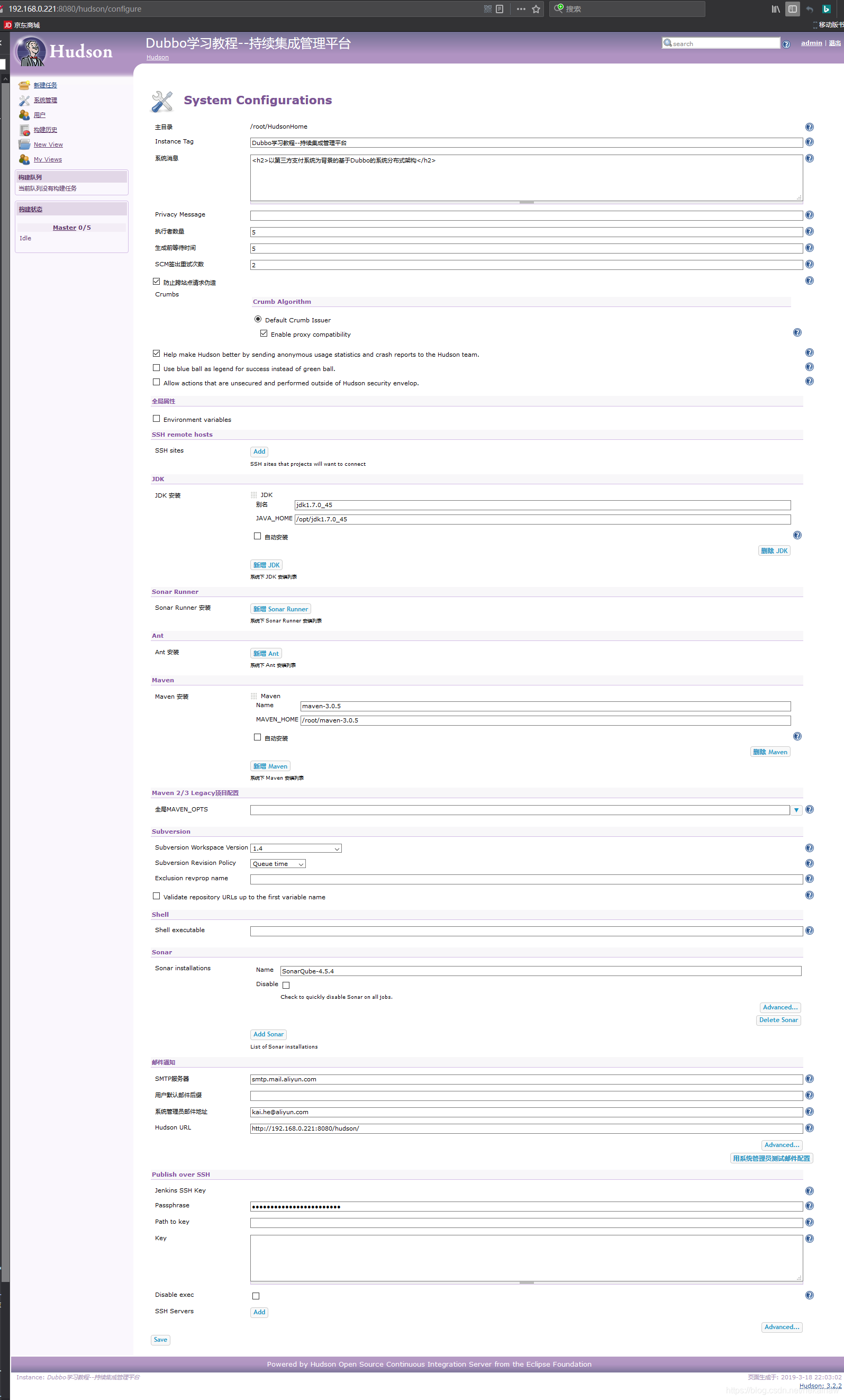This screenshot has height=1400, width=844.
Task: Click the New Job sidebar icon beside 新建任务
Action: pyautogui.click(x=24, y=85)
